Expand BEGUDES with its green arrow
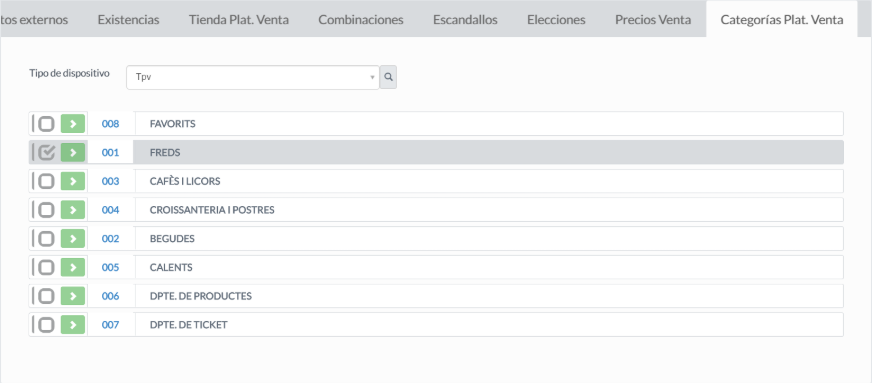This screenshot has height=383, width=872. click(x=73, y=238)
